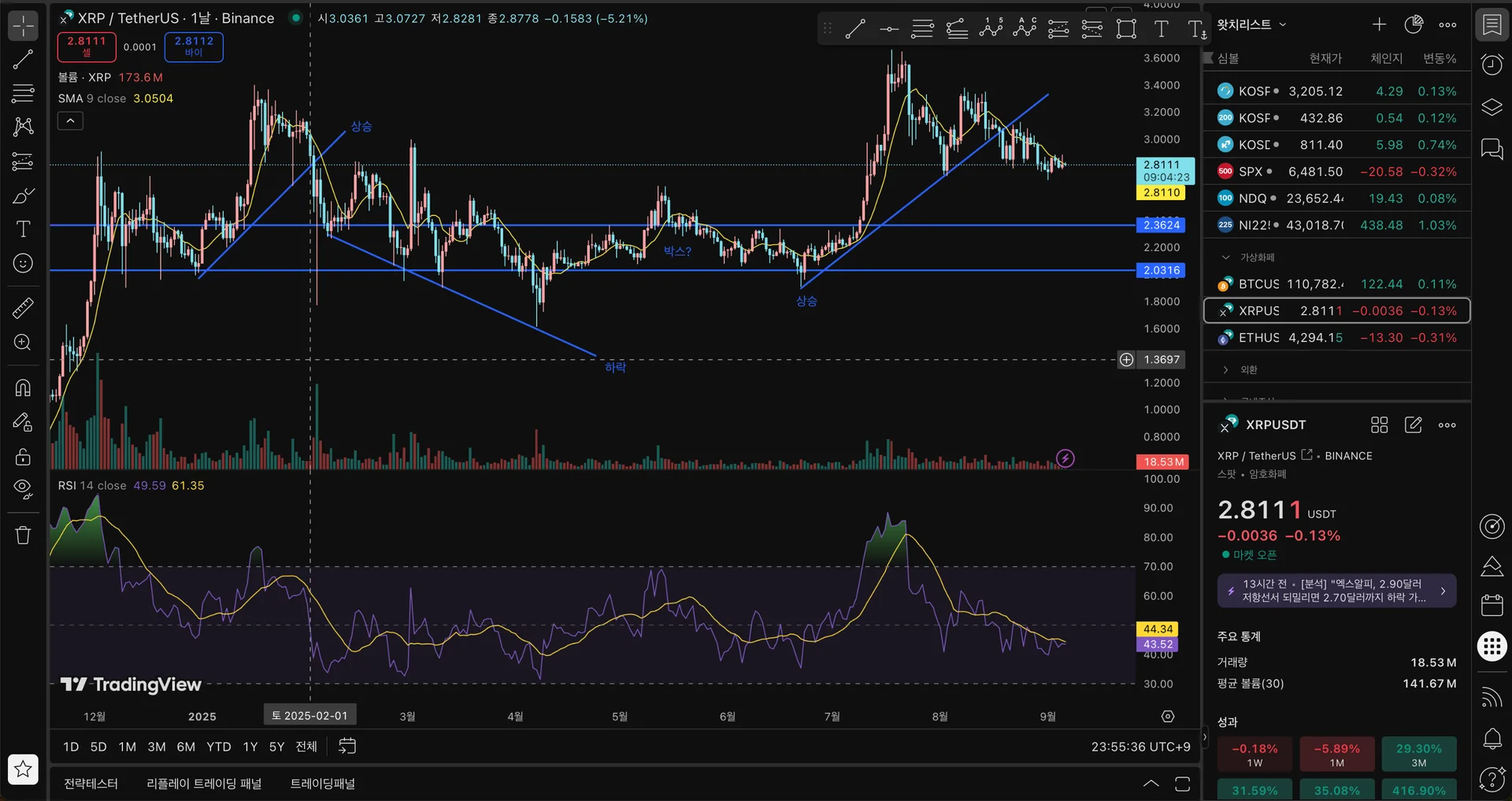Select the anchored text tool
1512x801 pixels.
[1197, 30]
